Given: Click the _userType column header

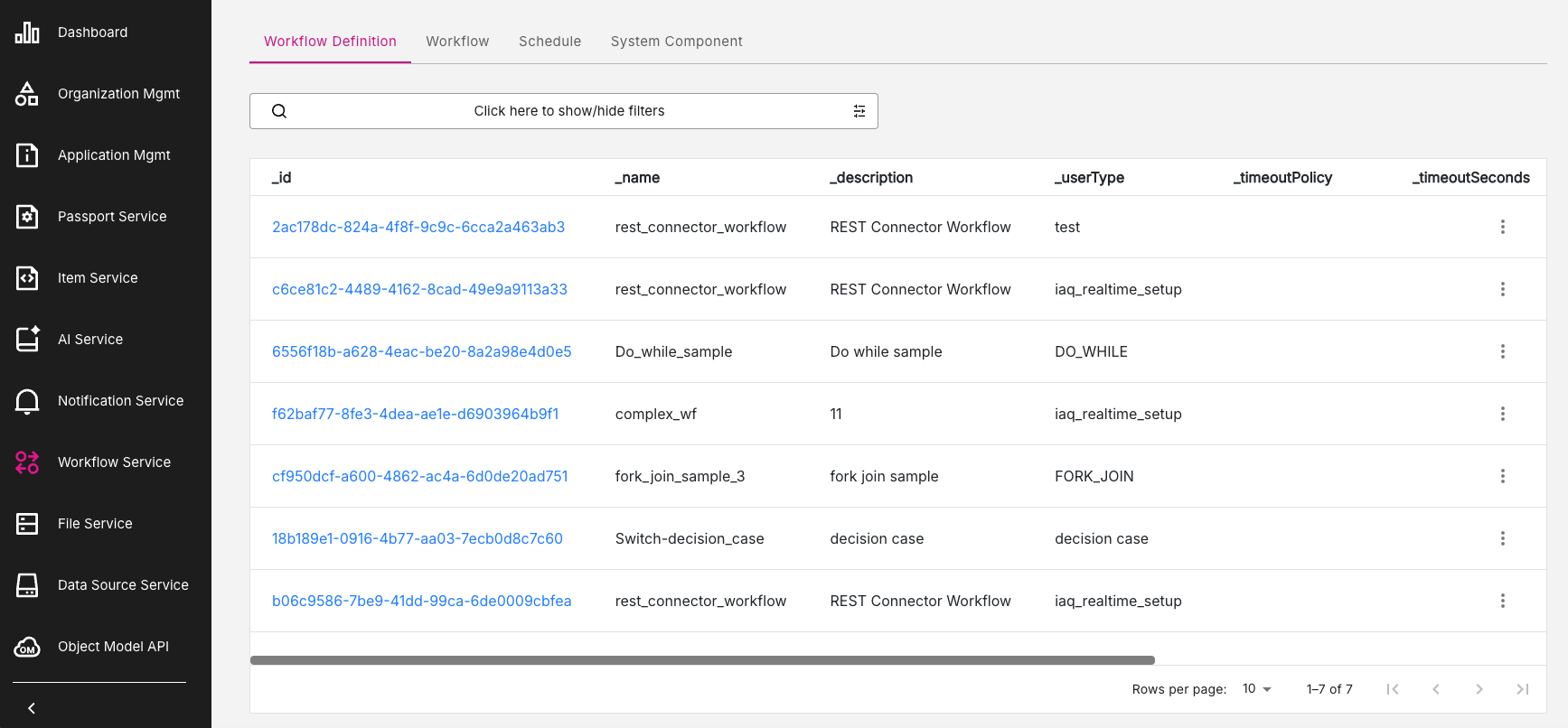Looking at the screenshot, I should tap(1089, 178).
